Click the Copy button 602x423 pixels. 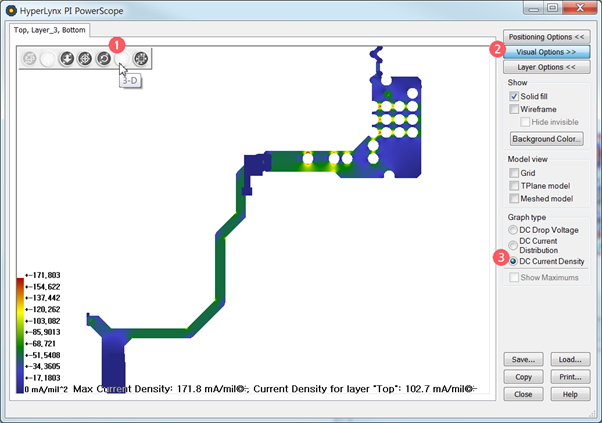523,377
